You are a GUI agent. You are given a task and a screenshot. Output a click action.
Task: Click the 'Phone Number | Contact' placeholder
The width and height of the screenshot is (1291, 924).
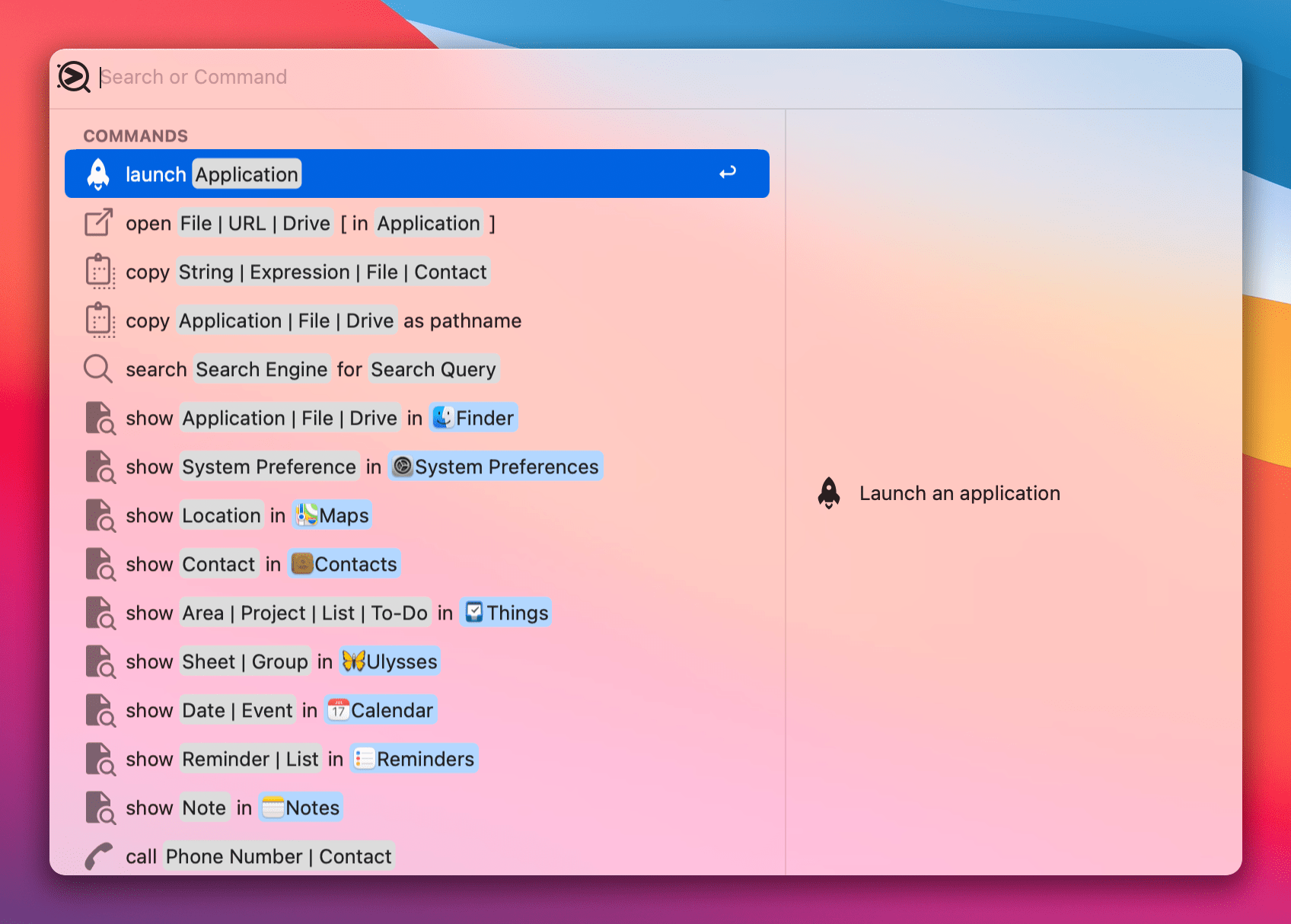point(279,856)
